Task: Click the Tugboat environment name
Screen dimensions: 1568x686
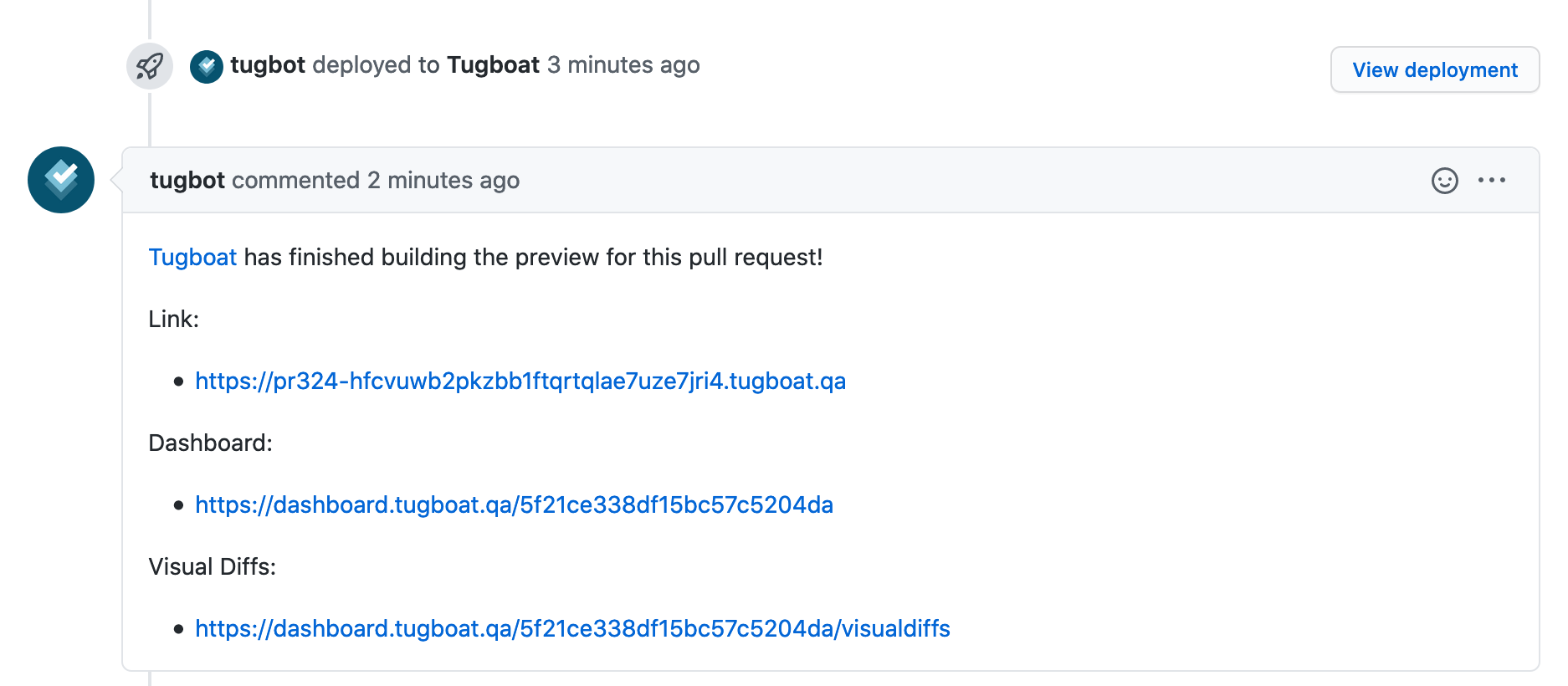Action: (x=493, y=64)
